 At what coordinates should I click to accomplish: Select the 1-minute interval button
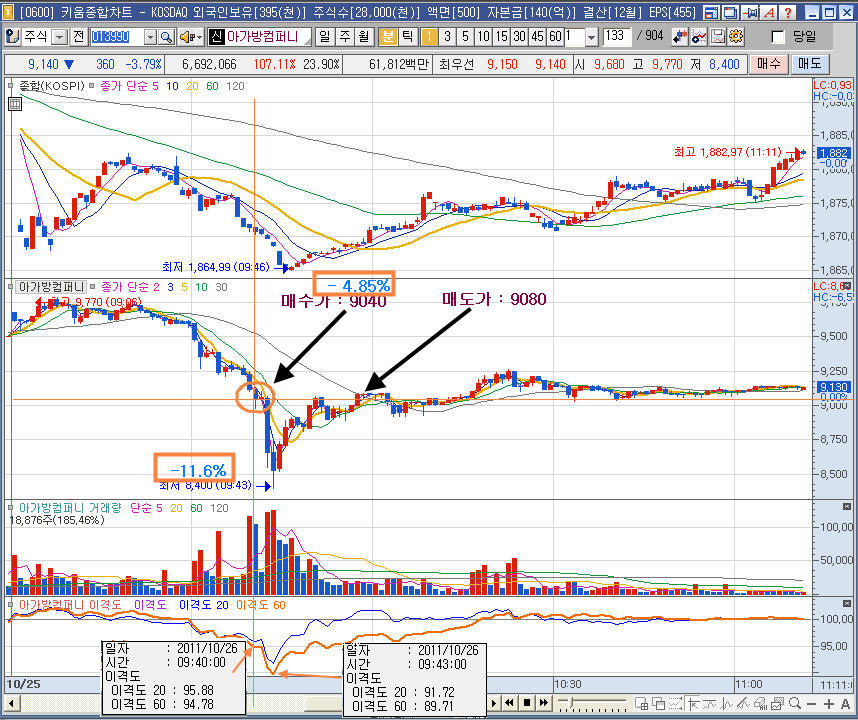click(x=430, y=37)
